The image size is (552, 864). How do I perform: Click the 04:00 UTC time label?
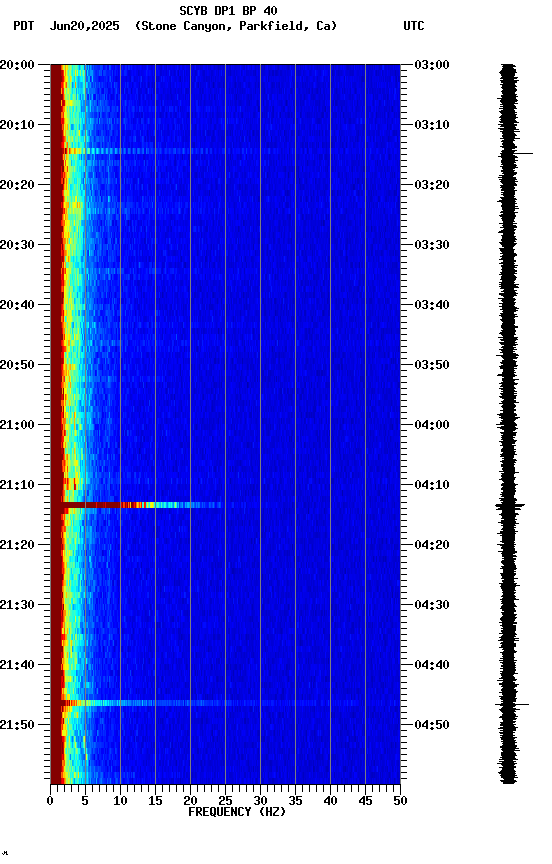click(432, 425)
